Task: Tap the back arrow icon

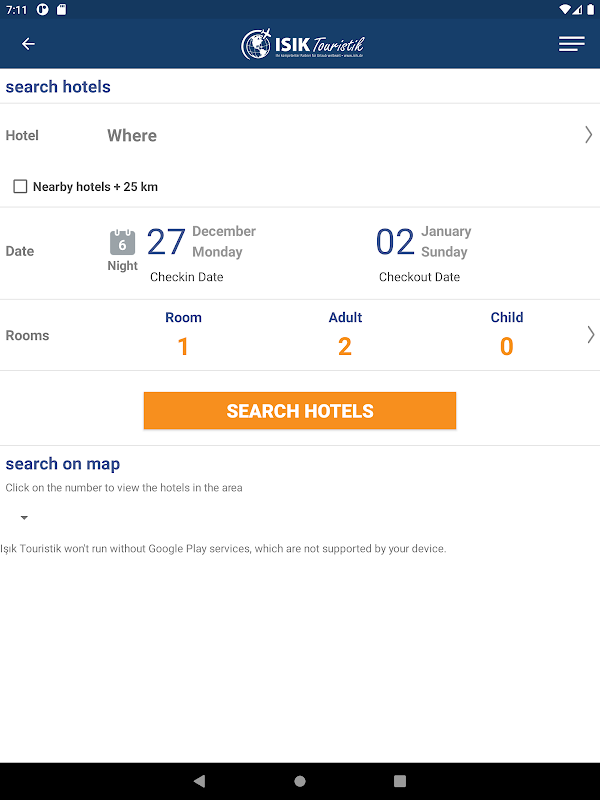Action: pyautogui.click(x=28, y=44)
